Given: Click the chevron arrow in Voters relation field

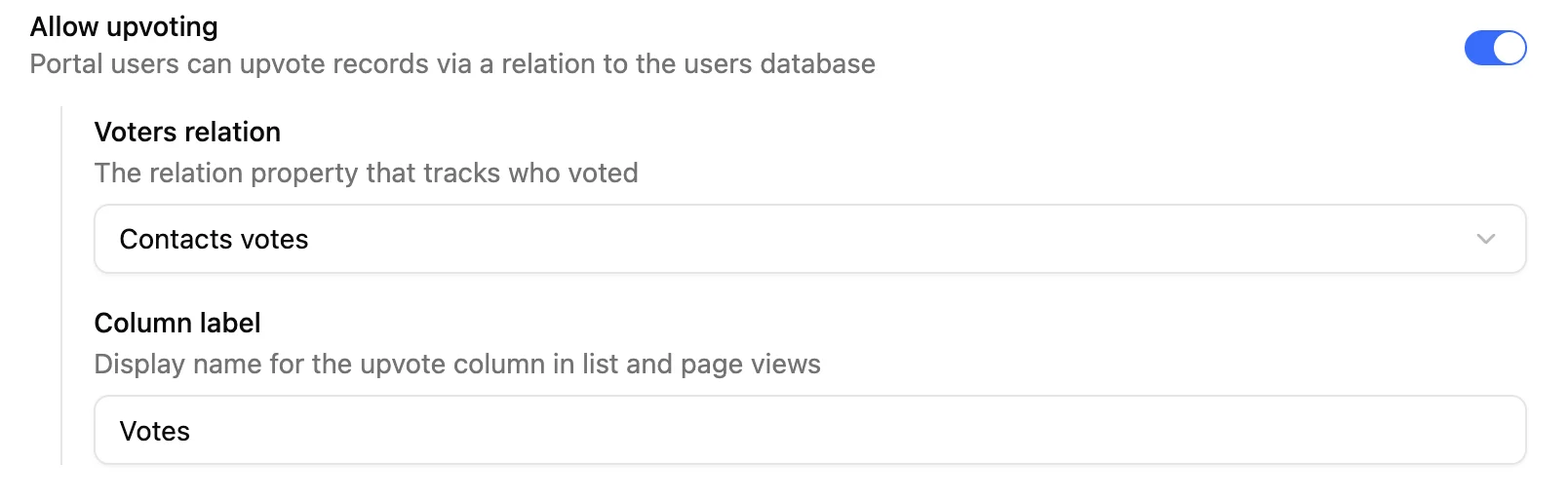Looking at the screenshot, I should click(1485, 239).
